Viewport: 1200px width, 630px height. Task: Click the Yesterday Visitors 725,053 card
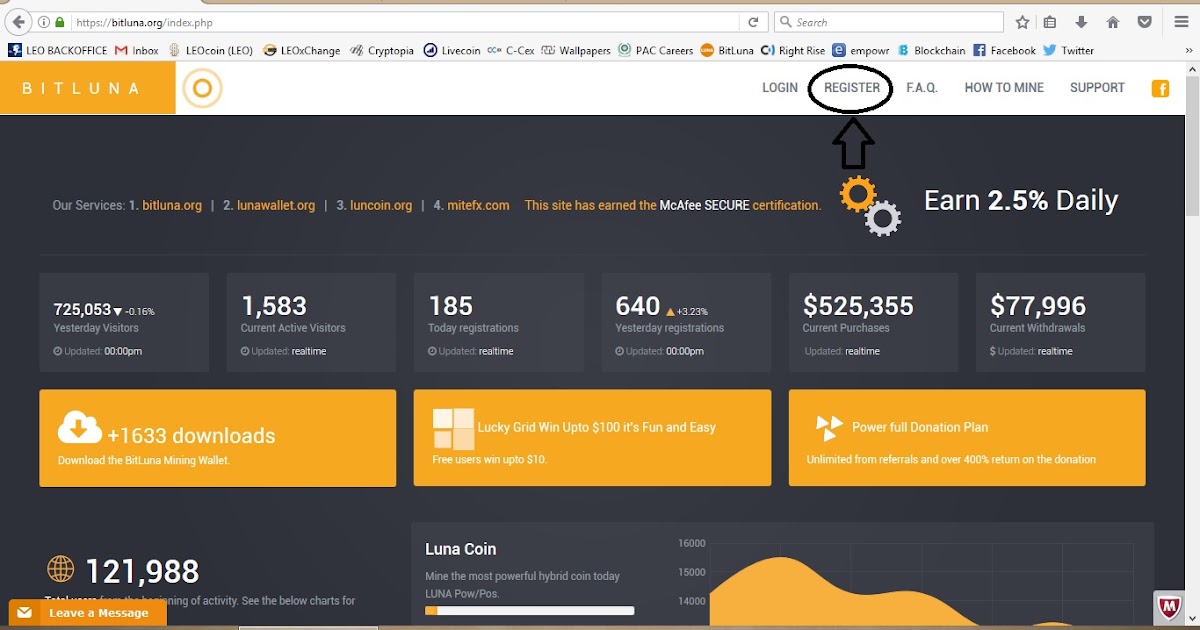[124, 322]
